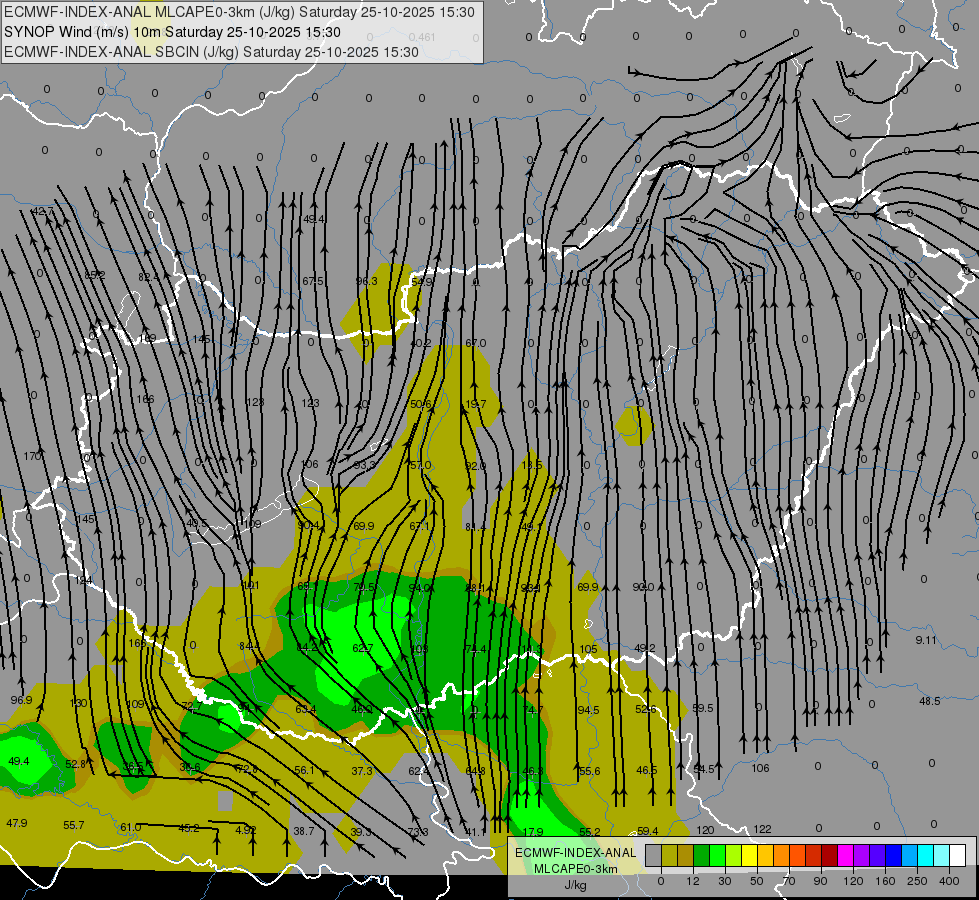Screen dimensions: 979x900
Task: Select the dark green legend swatch above 12
Action: coord(702,856)
